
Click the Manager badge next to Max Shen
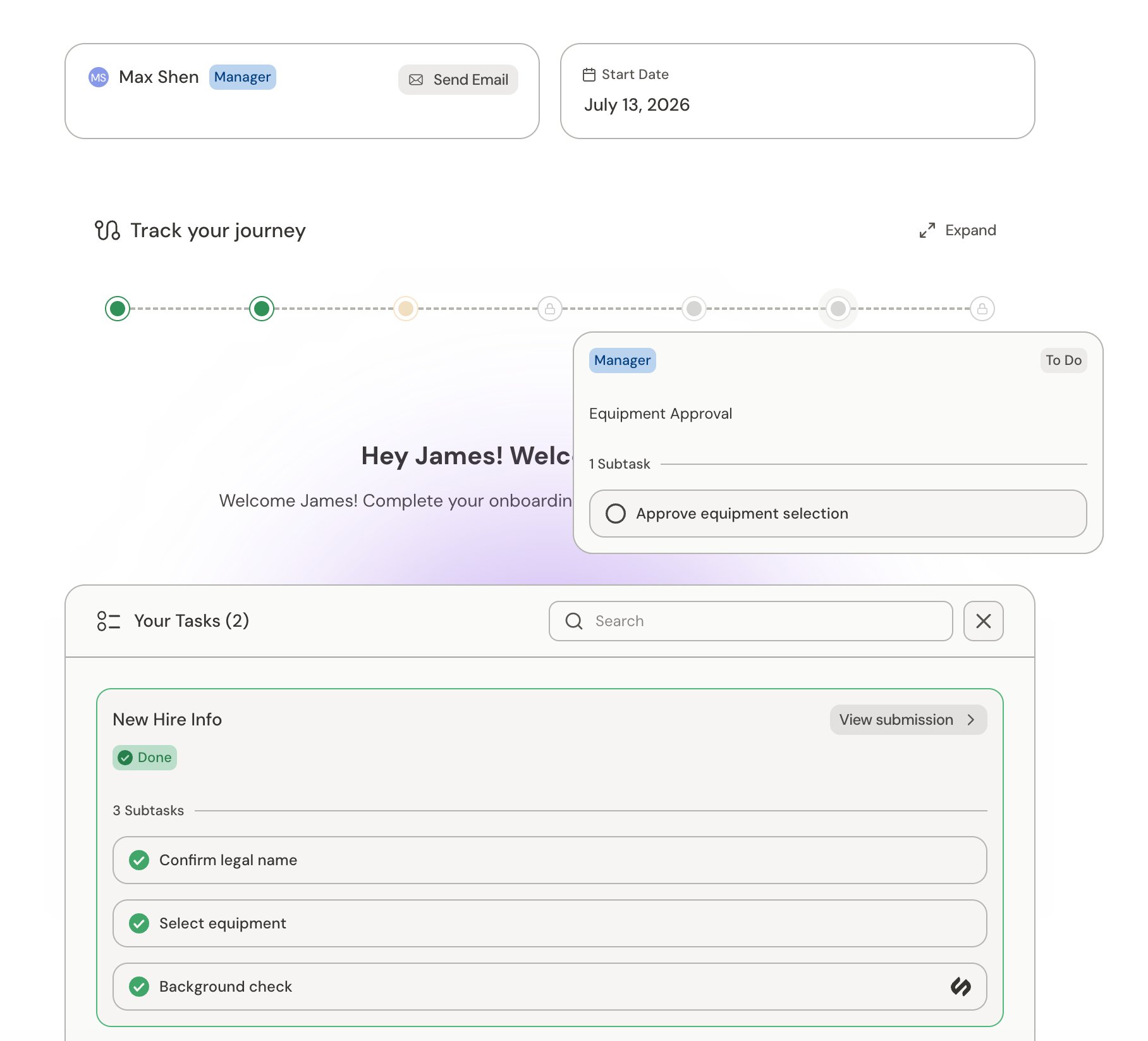click(x=243, y=77)
